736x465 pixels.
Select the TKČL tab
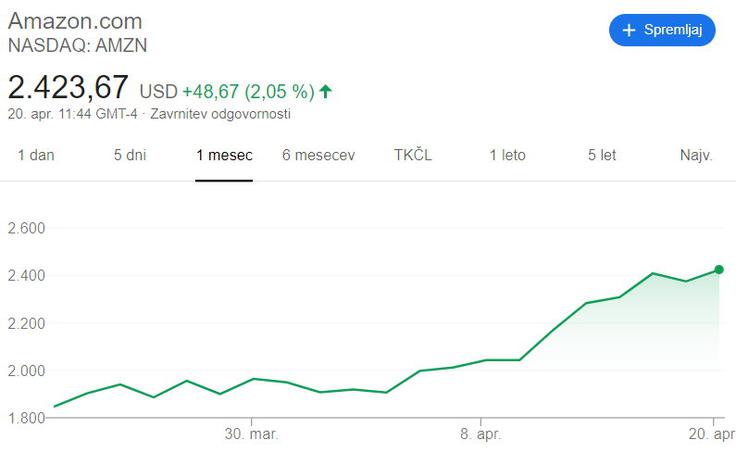coord(413,154)
